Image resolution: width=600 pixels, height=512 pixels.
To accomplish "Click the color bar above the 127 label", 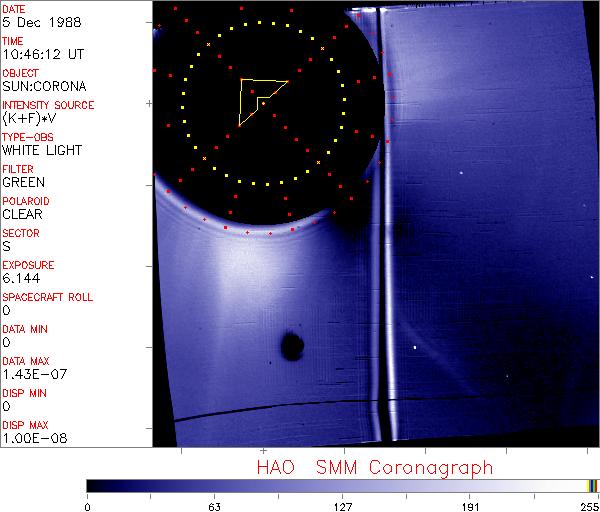I will pyautogui.click(x=343, y=485).
